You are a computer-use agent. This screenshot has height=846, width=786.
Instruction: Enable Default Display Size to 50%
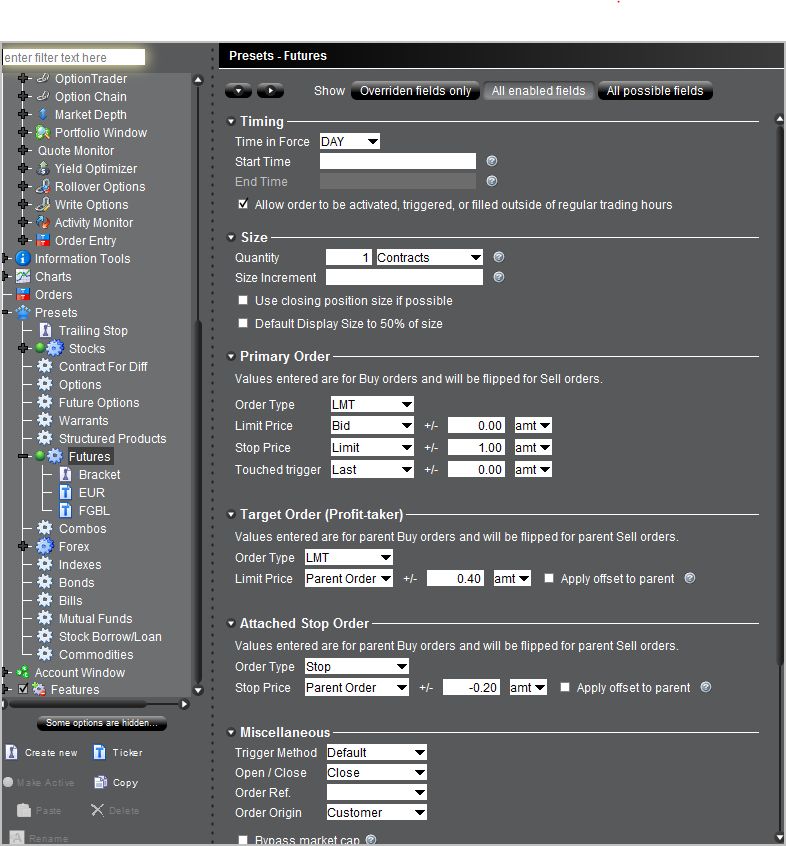click(243, 323)
